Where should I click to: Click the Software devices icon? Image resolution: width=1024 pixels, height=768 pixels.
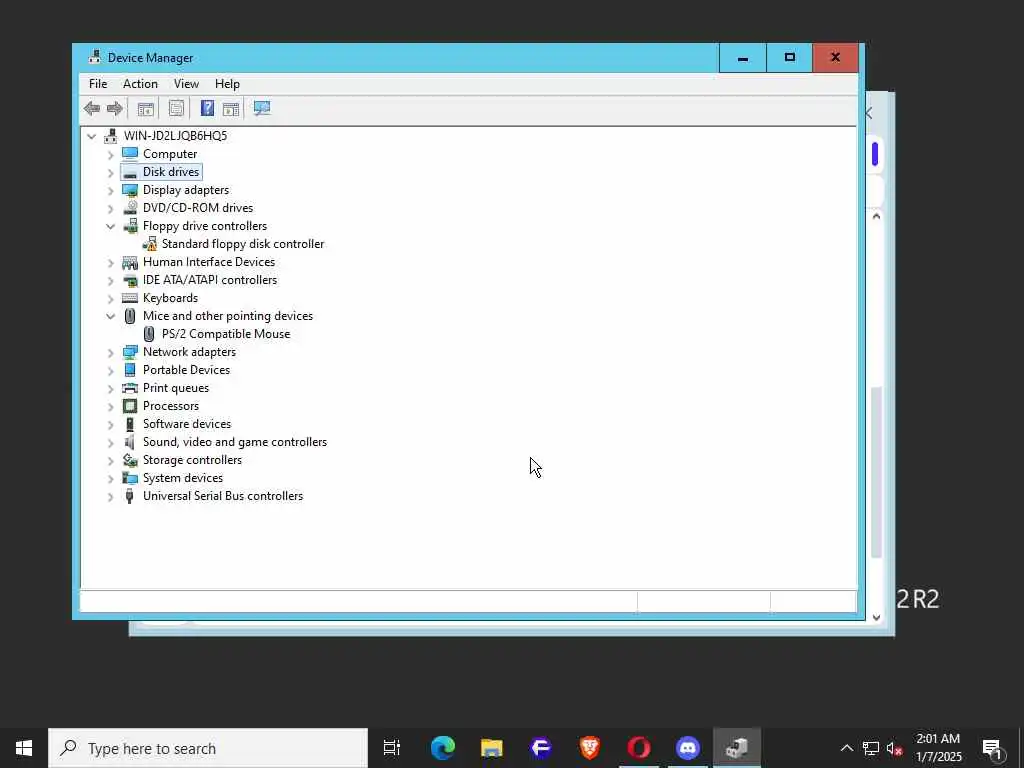coord(130,424)
